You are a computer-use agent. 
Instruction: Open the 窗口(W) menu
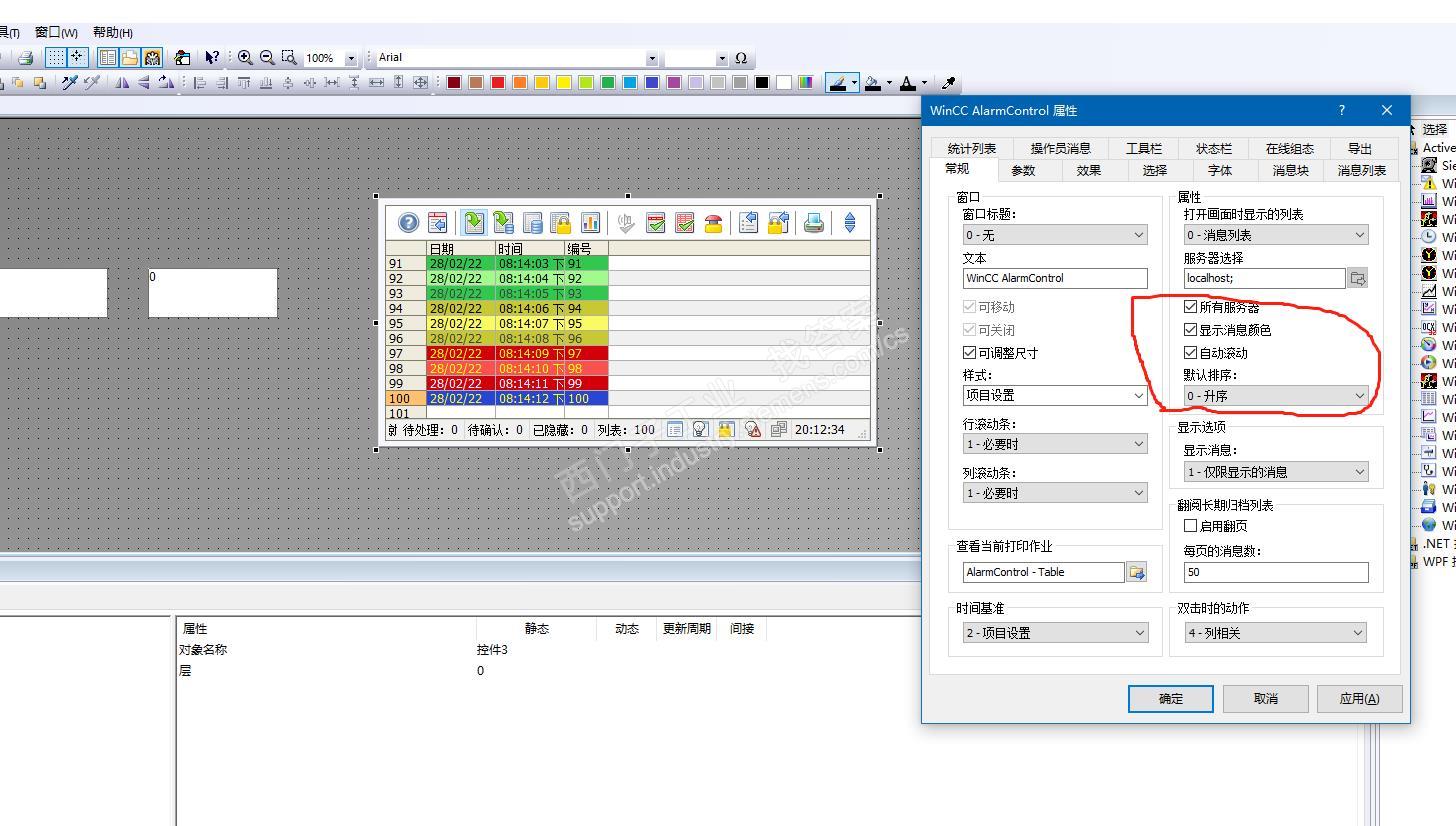[x=56, y=33]
